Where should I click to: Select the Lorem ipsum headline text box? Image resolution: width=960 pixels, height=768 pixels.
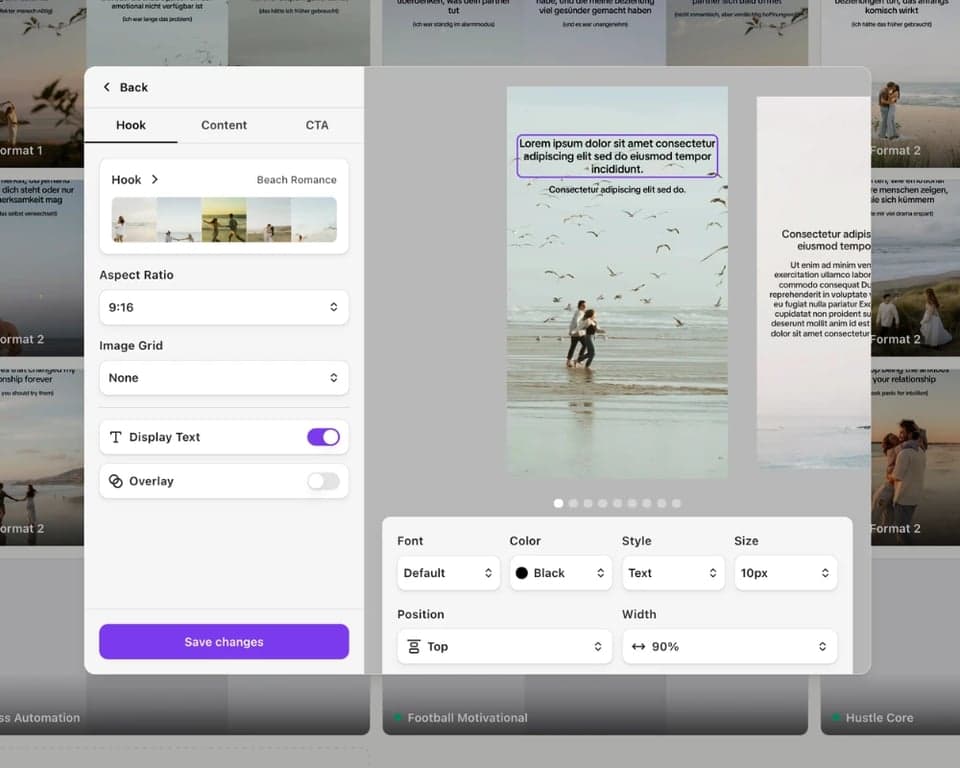coord(617,156)
